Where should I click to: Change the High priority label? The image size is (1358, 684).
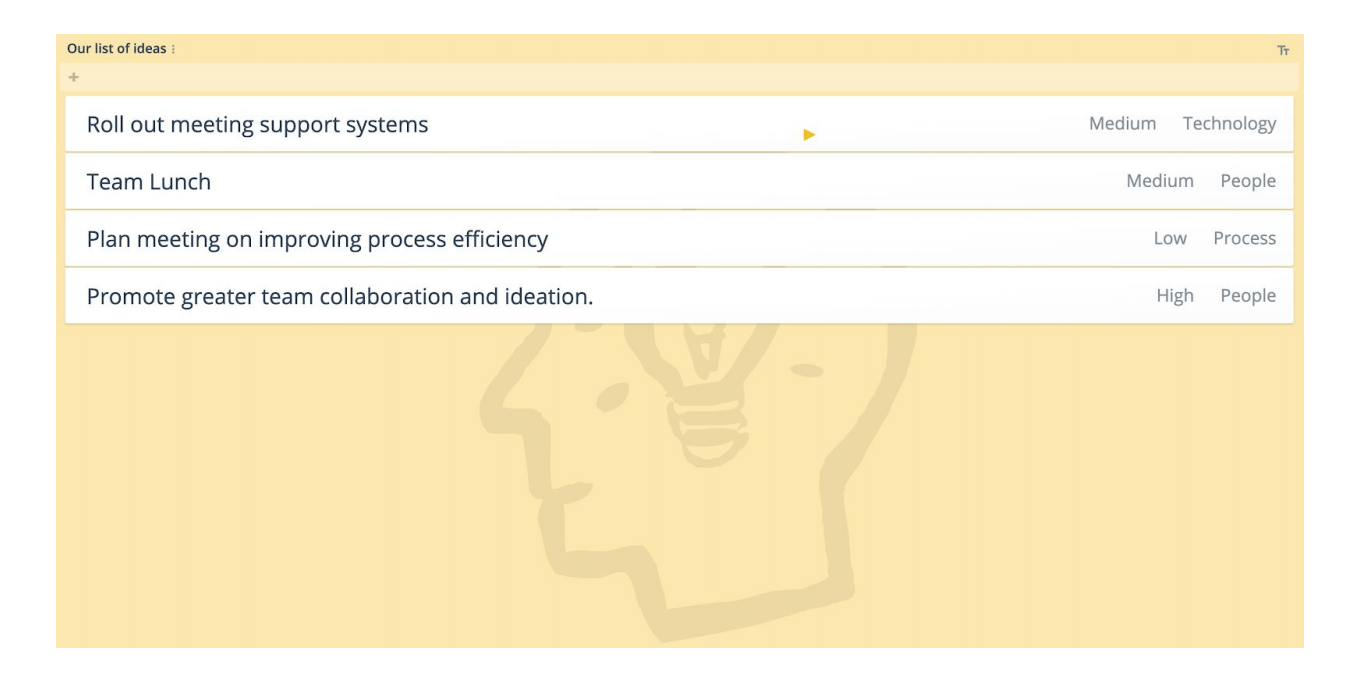pos(1175,296)
